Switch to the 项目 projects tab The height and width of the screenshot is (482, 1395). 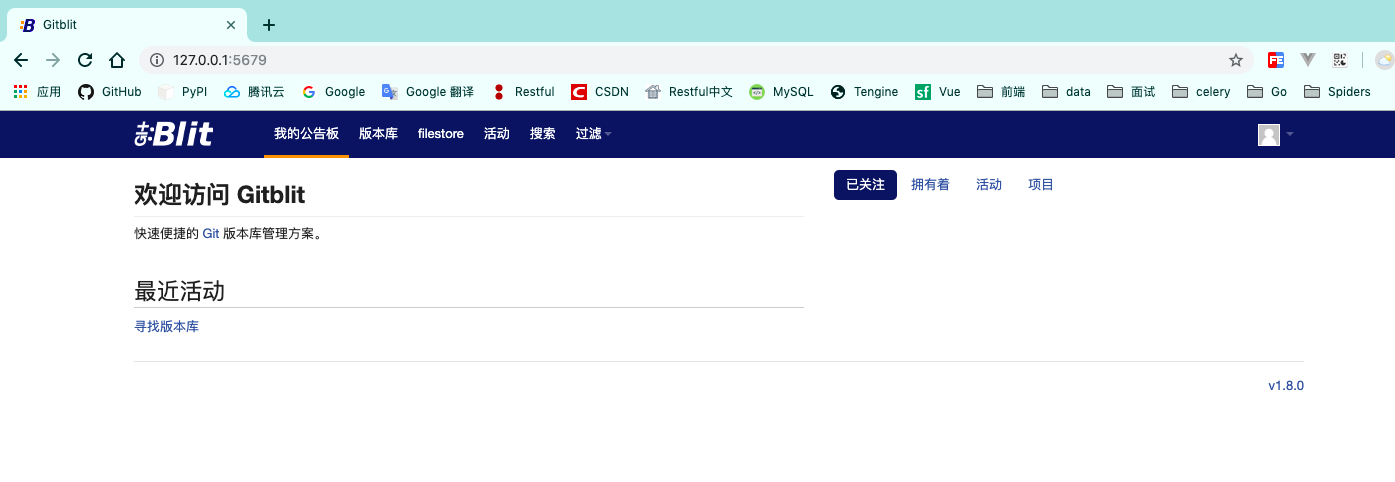(x=1041, y=185)
